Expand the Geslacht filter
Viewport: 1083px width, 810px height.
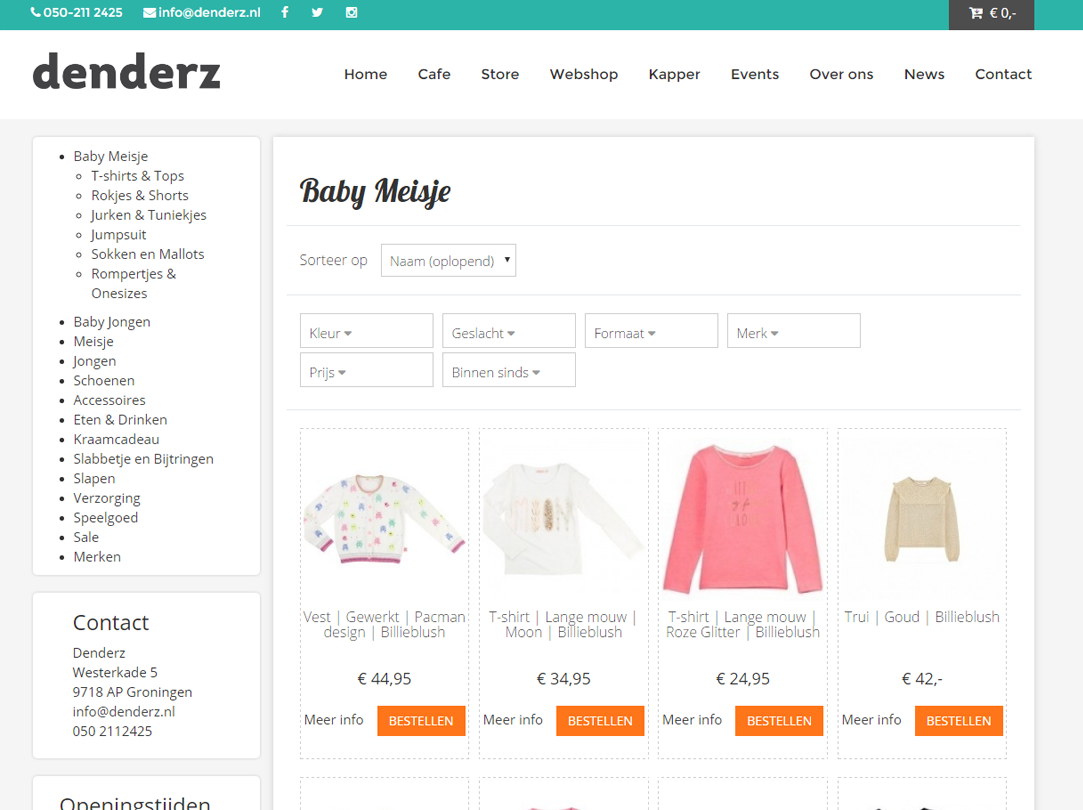509,331
